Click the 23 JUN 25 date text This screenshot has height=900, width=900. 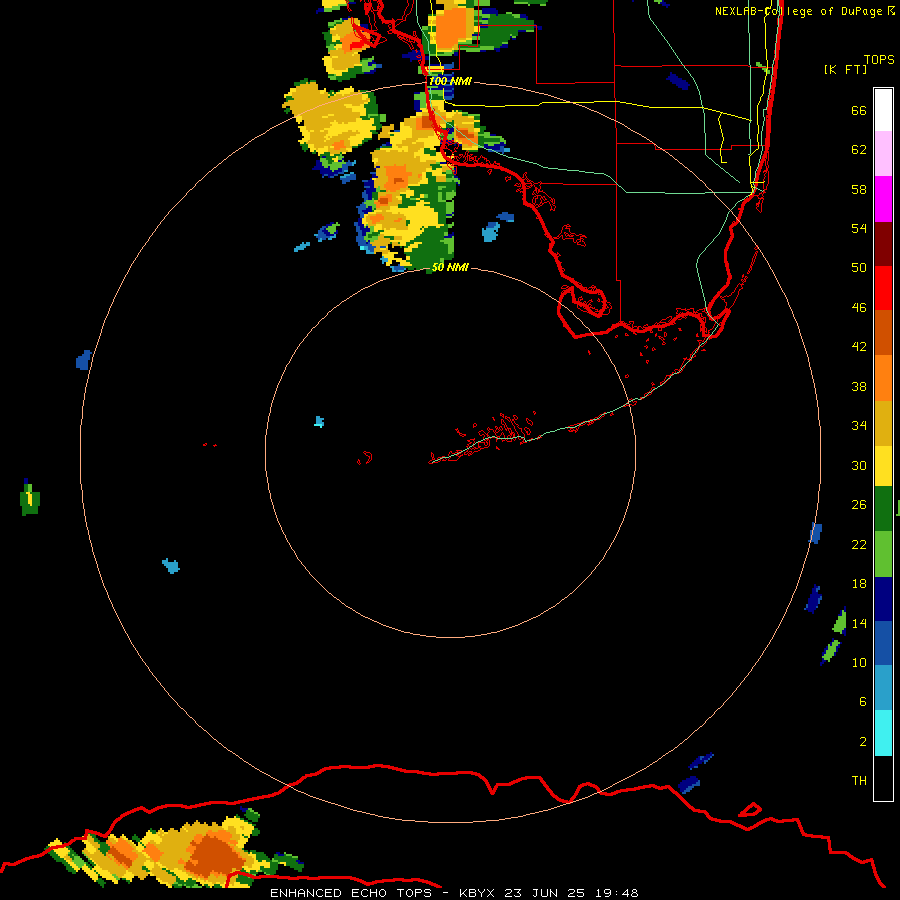click(544, 893)
